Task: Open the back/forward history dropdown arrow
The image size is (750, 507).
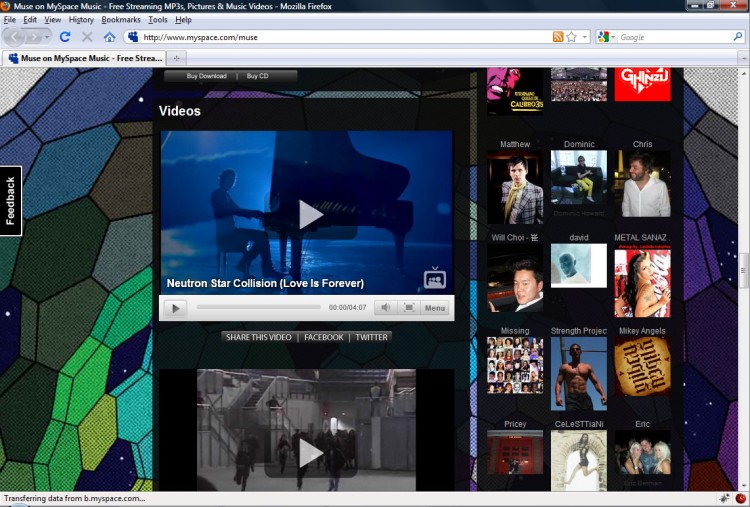Action: coord(47,37)
